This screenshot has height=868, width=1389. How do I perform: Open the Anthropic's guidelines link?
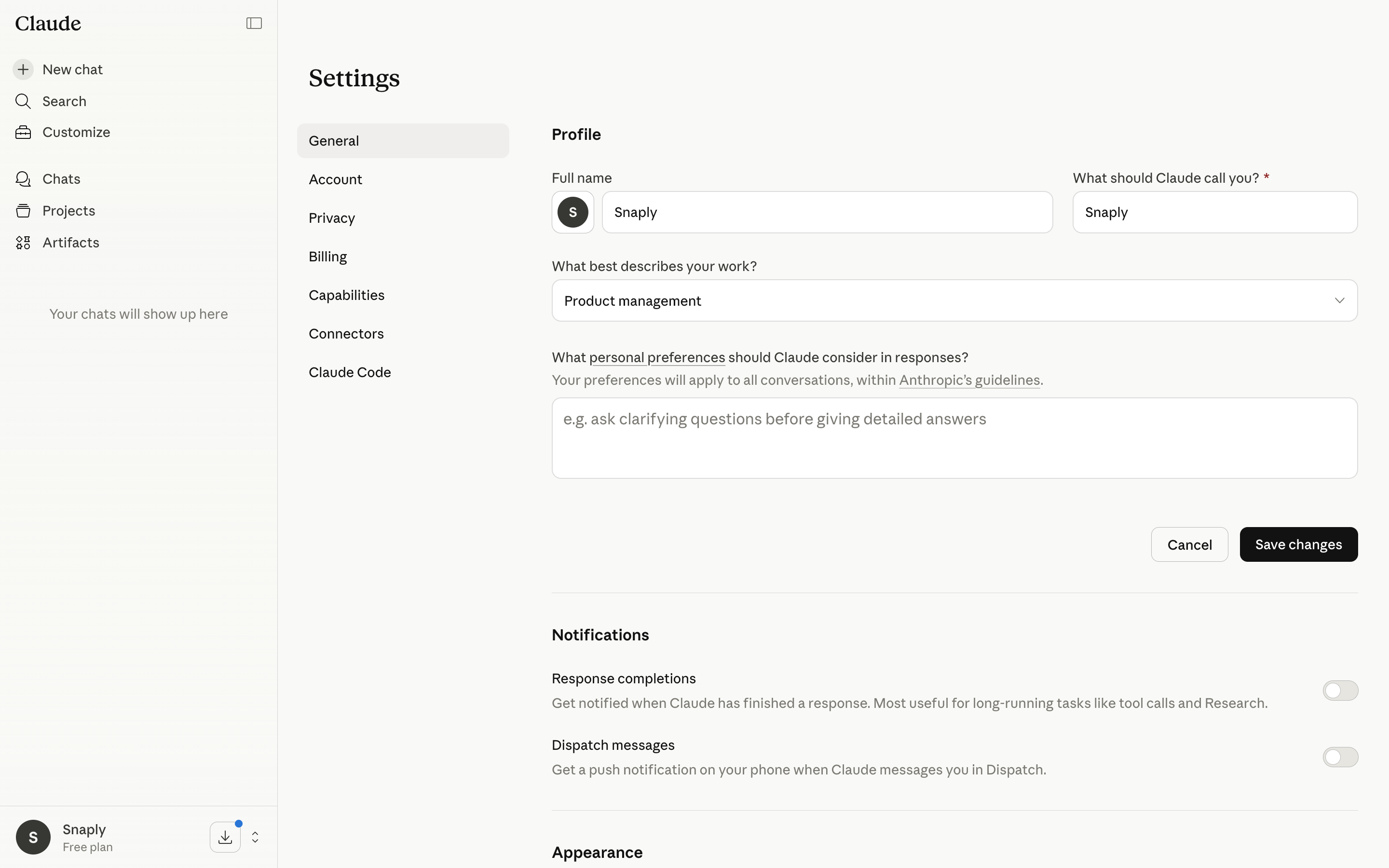pos(969,380)
